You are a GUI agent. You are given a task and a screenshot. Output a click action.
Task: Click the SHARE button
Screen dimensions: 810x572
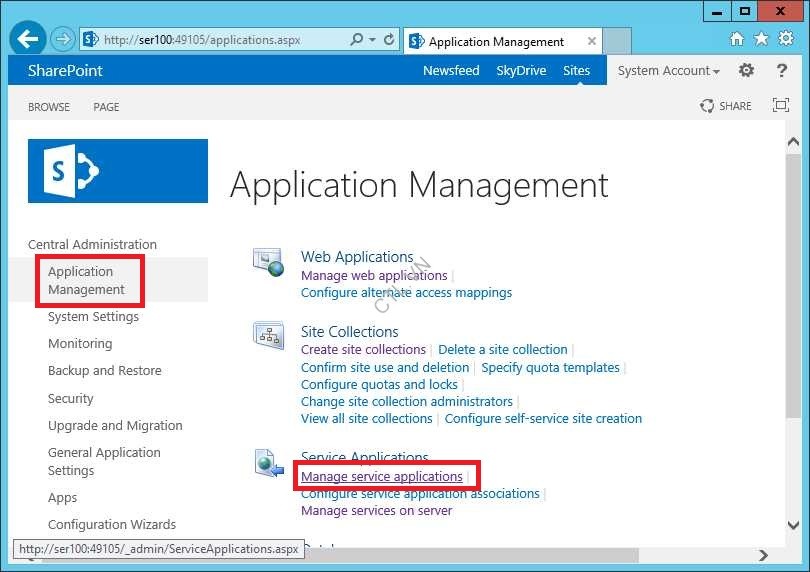coord(726,106)
